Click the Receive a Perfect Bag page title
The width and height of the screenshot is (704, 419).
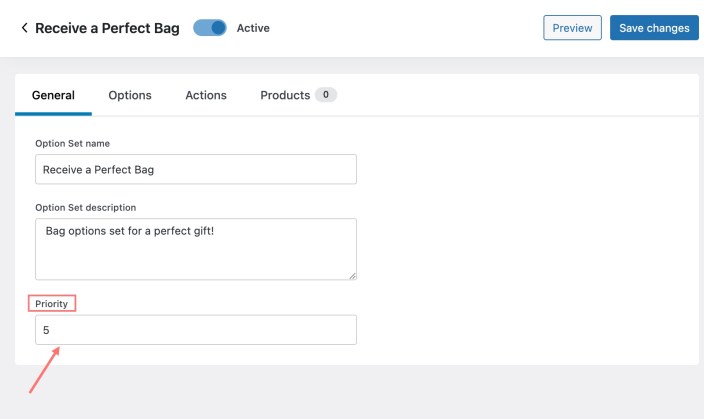[x=107, y=28]
